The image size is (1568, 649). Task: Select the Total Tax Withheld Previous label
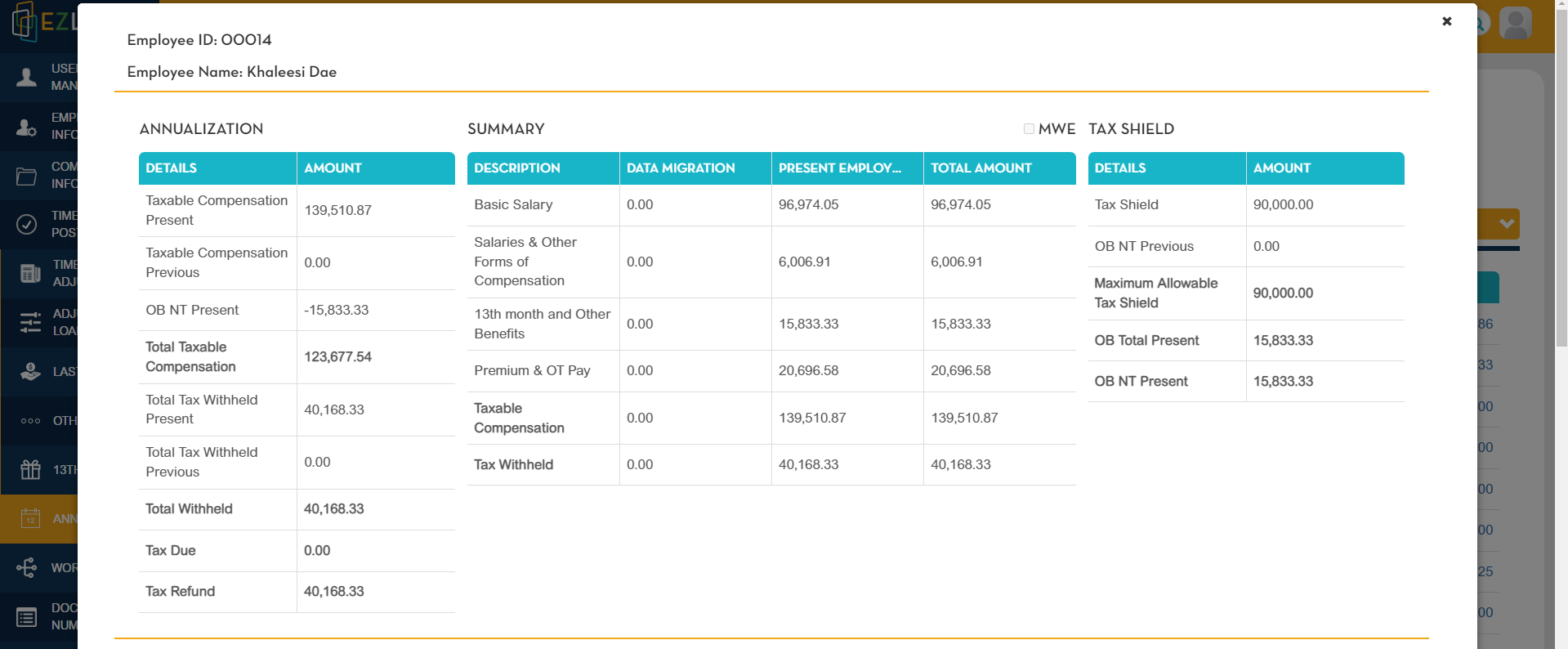click(202, 462)
